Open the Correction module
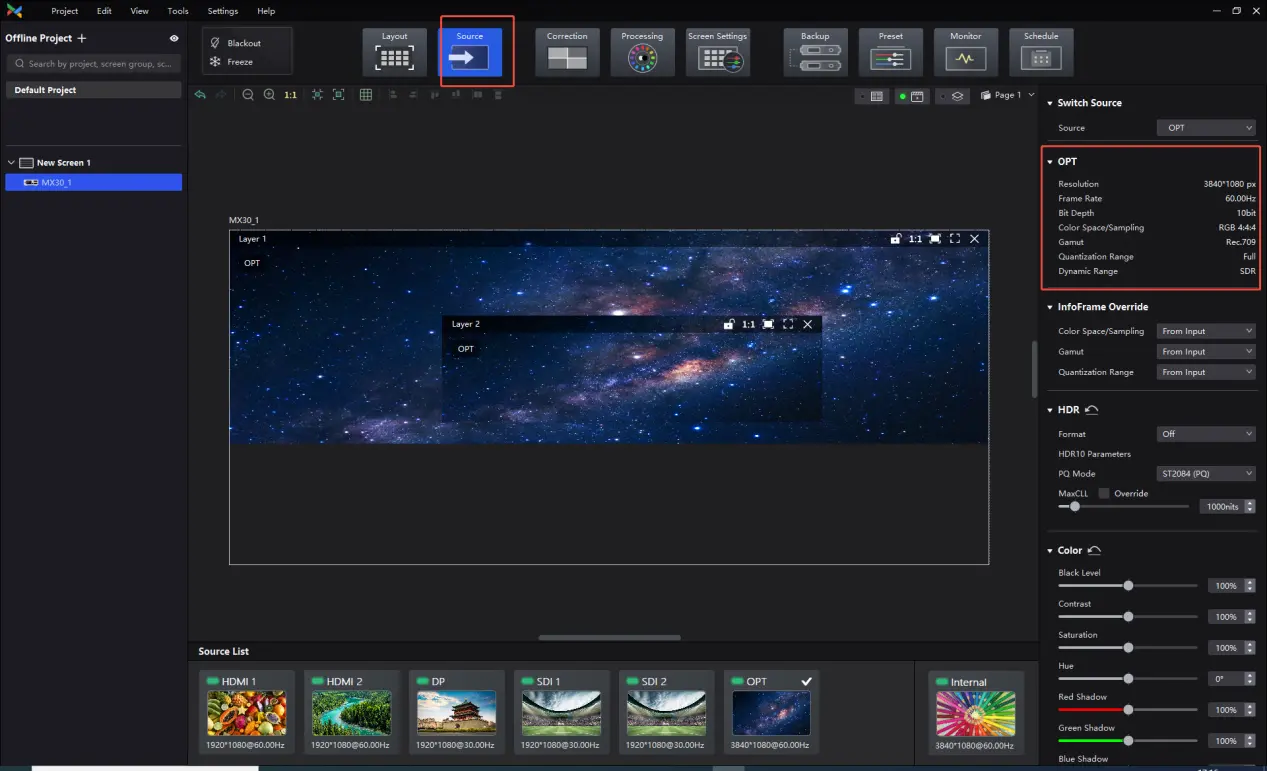1267x771 pixels. click(x=567, y=52)
